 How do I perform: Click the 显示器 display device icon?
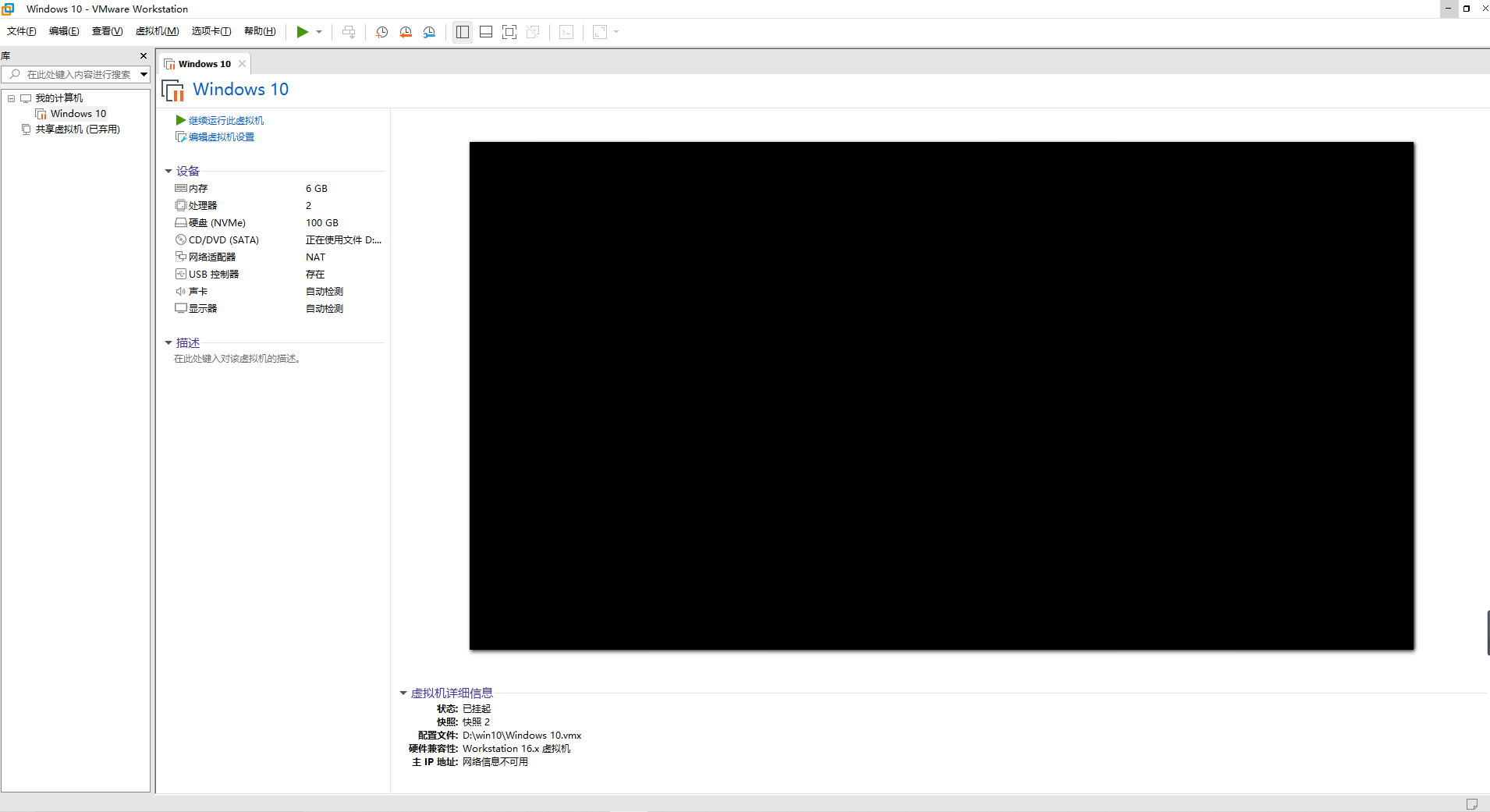[181, 309]
